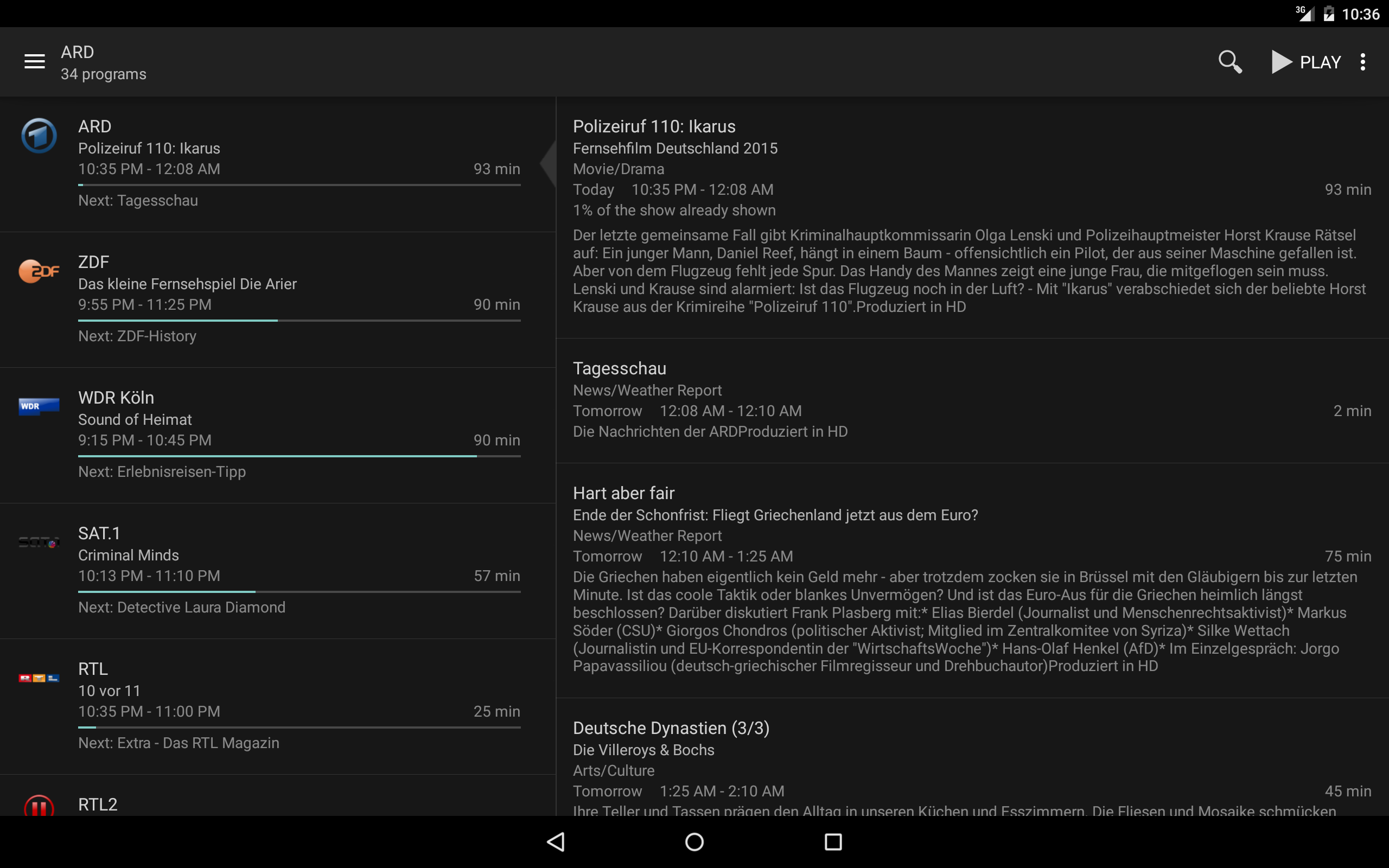Tap the RTL2 channel logo
Image resolution: width=1389 pixels, height=868 pixels.
(x=39, y=805)
